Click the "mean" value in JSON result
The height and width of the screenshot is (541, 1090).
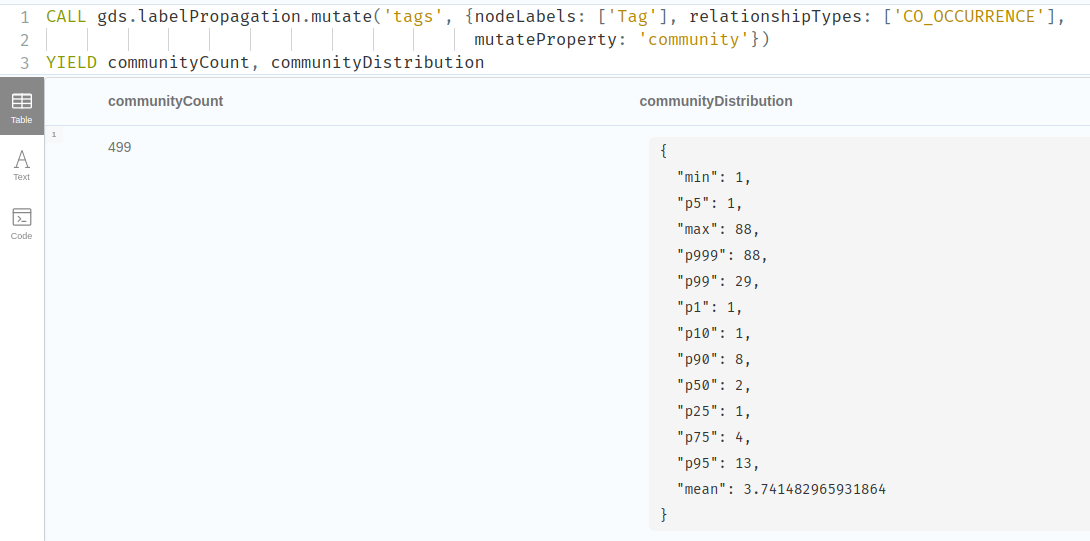(x=814, y=489)
